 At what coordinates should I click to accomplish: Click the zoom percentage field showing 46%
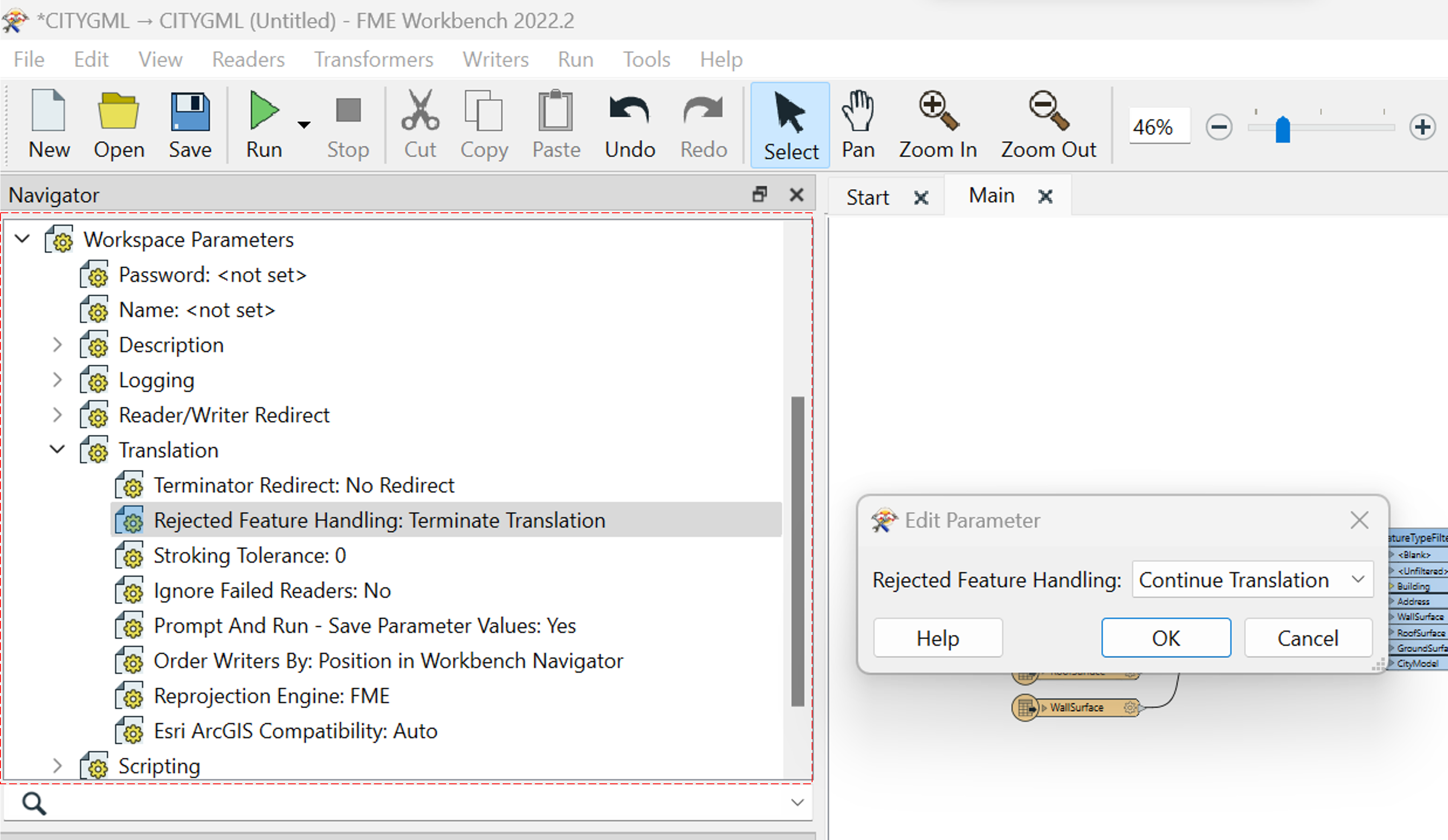(x=1159, y=126)
